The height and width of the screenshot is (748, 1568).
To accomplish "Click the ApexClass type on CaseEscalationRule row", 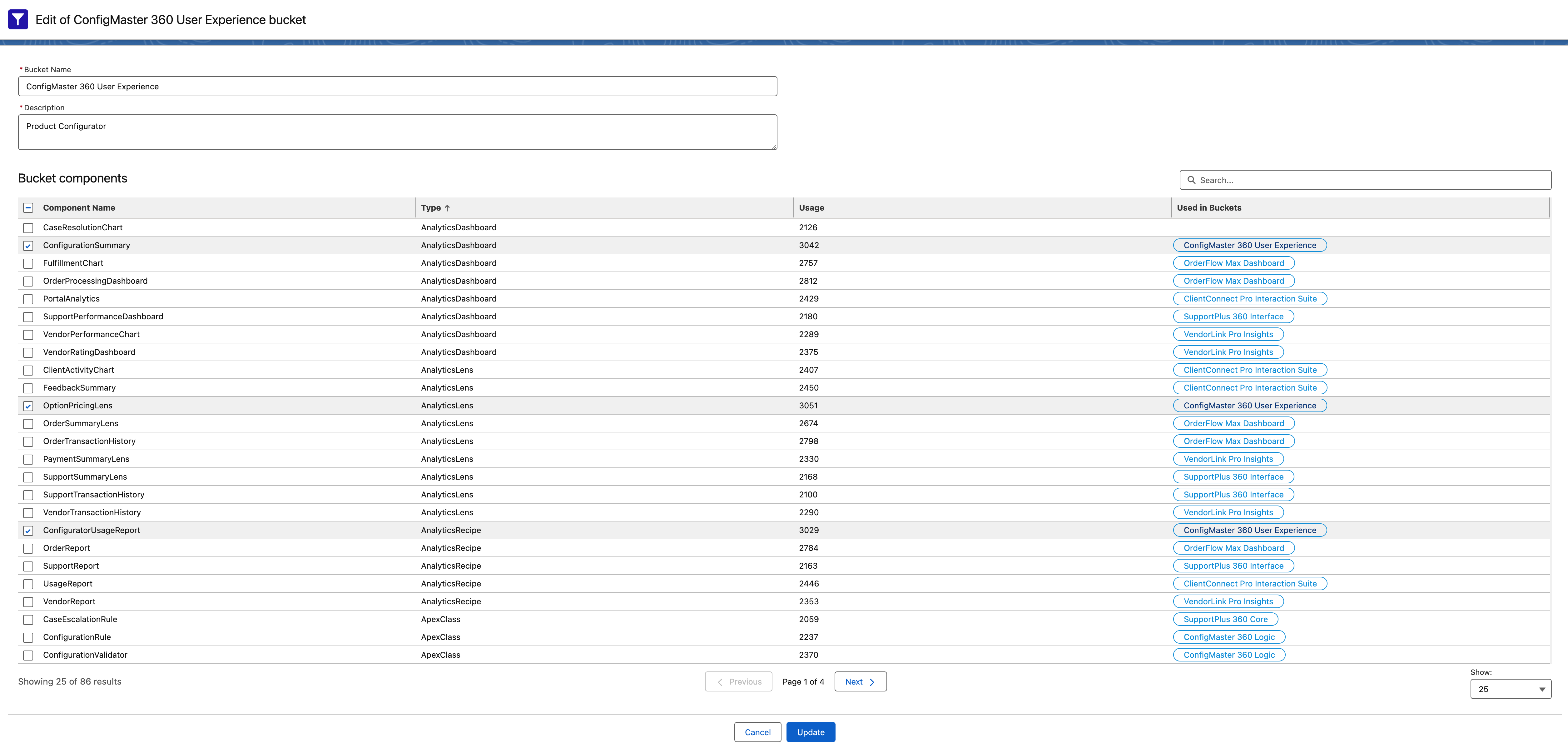I will pos(441,620).
